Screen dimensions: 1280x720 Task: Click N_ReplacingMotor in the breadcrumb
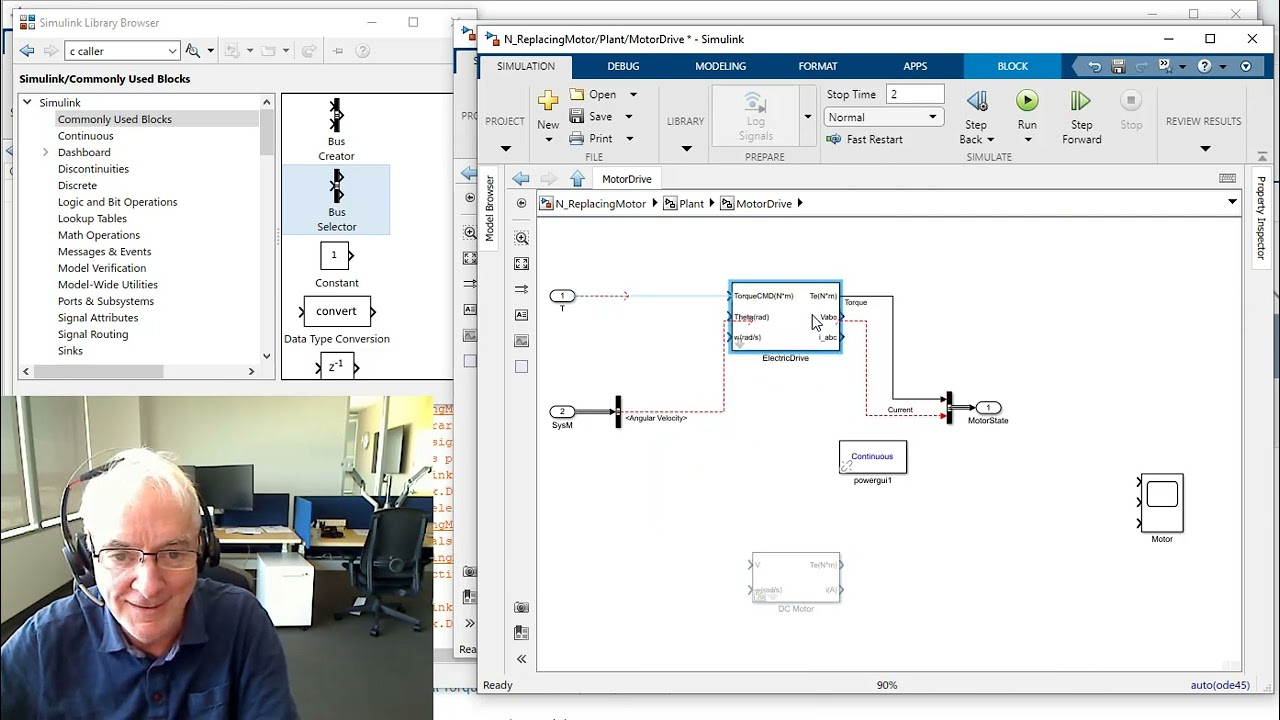[x=601, y=203]
